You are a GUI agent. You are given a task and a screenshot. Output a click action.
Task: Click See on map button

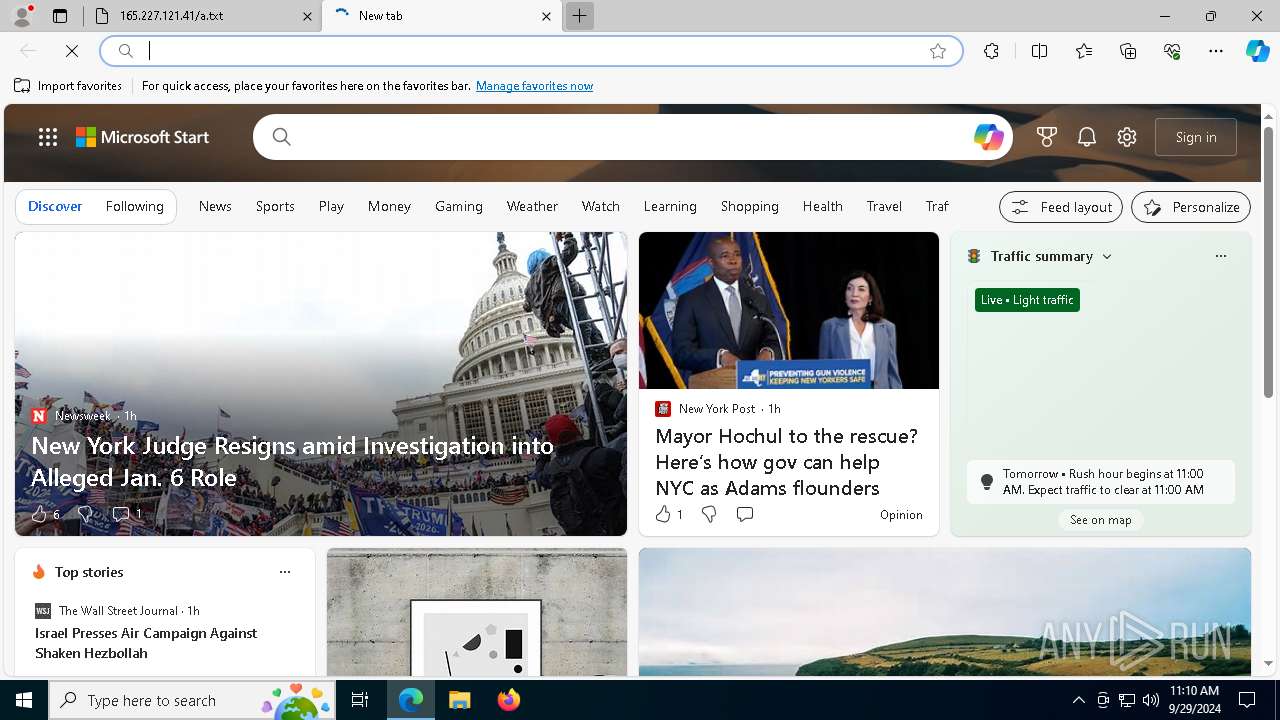pos(1100,520)
